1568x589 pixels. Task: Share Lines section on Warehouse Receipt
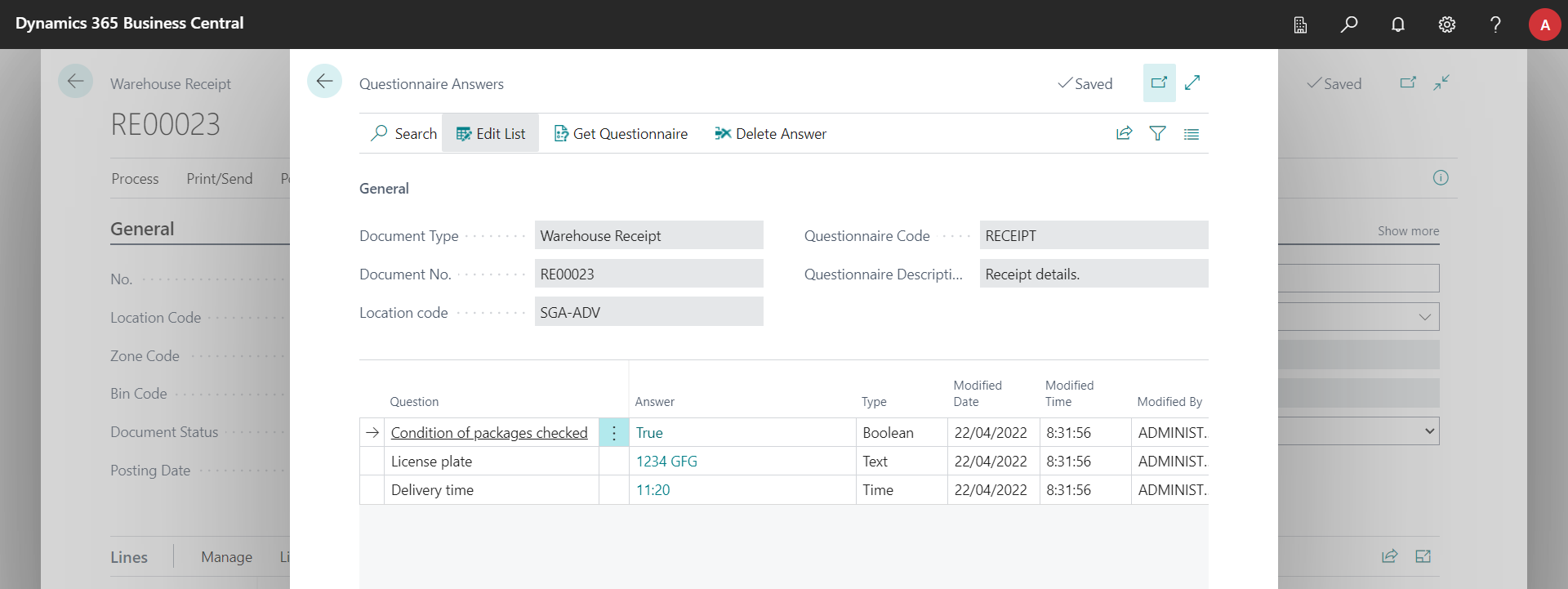point(1389,556)
